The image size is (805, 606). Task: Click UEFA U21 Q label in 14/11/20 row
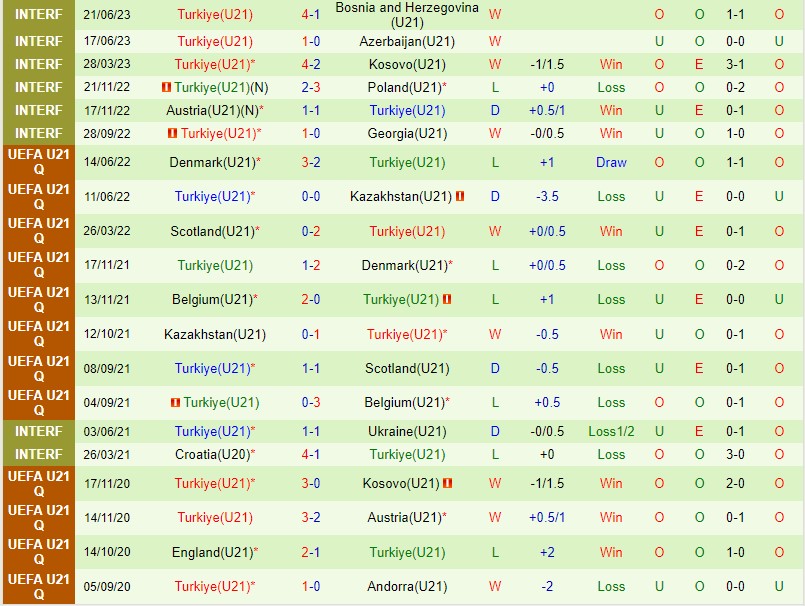[39, 518]
